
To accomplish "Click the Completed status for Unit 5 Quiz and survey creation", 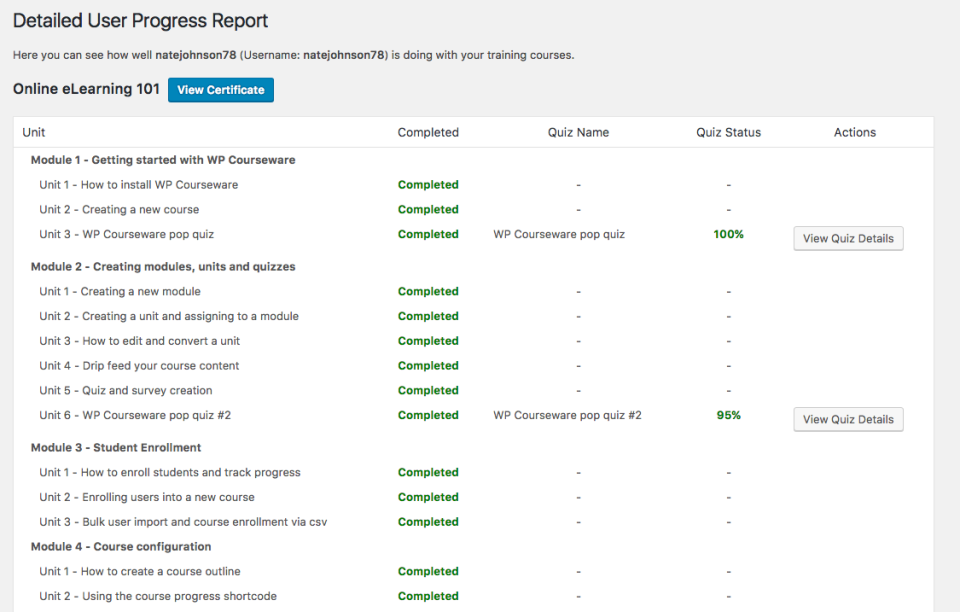I will [428, 390].
